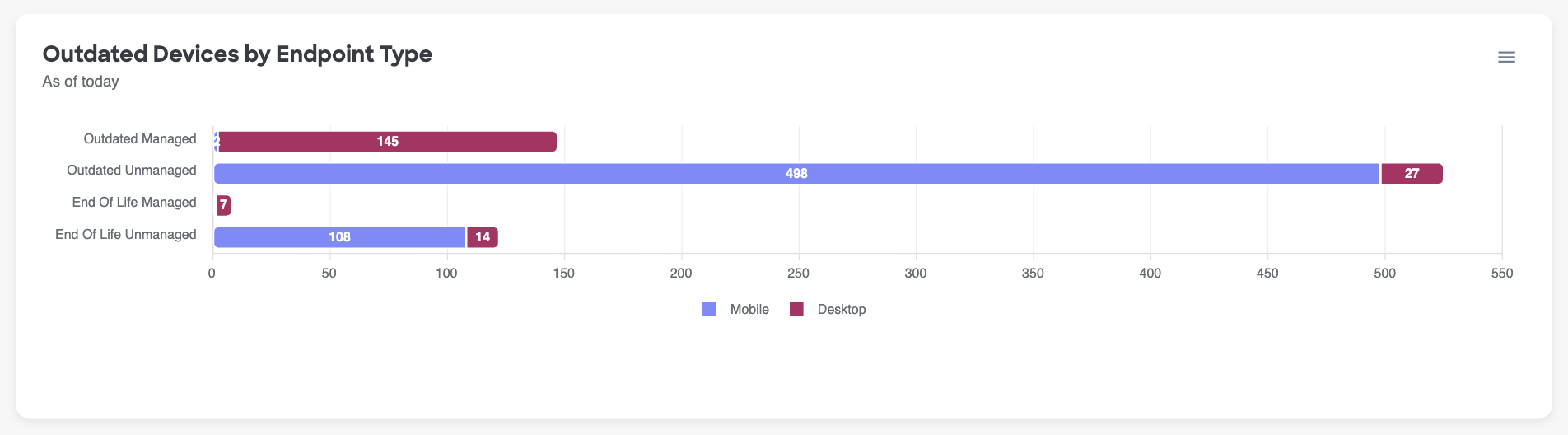Click the End Of Life Managed label

(x=134, y=203)
